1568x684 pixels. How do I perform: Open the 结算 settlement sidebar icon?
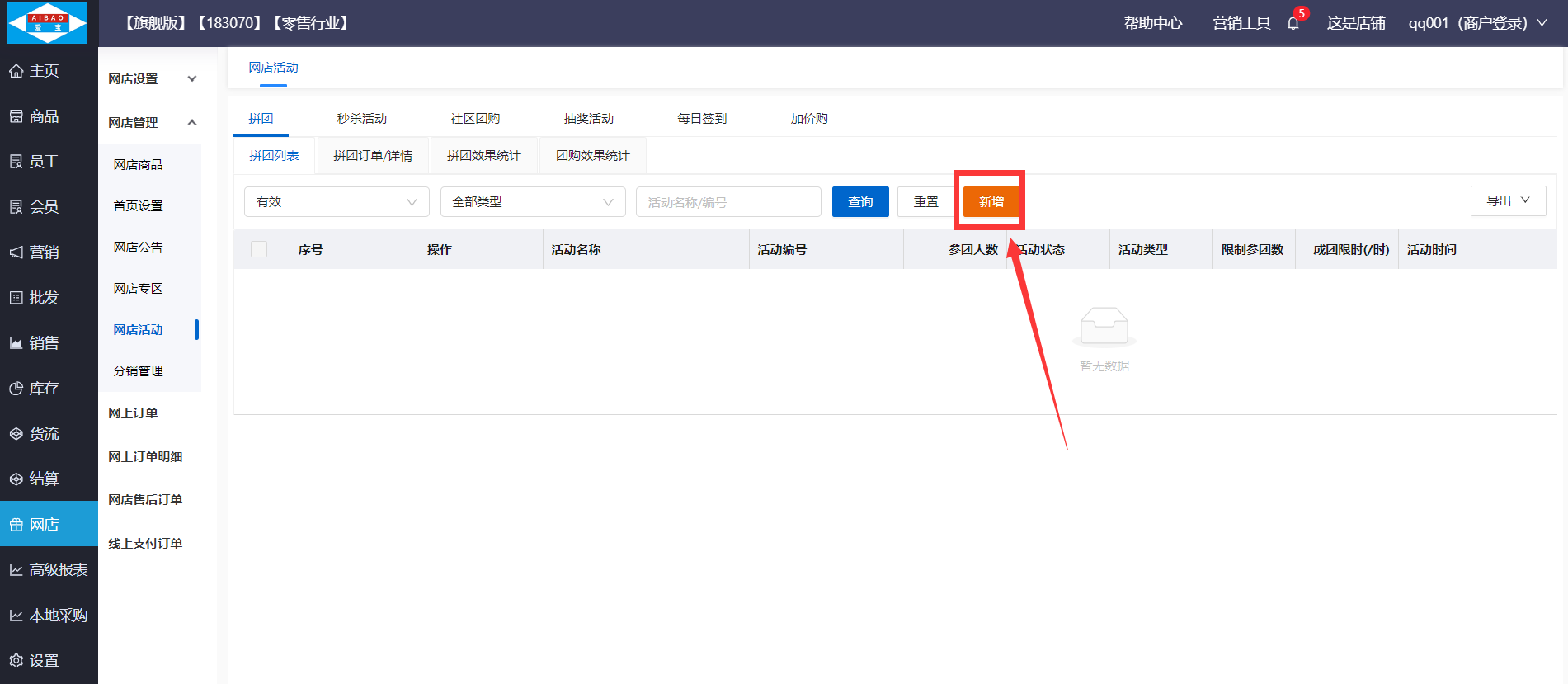point(16,479)
